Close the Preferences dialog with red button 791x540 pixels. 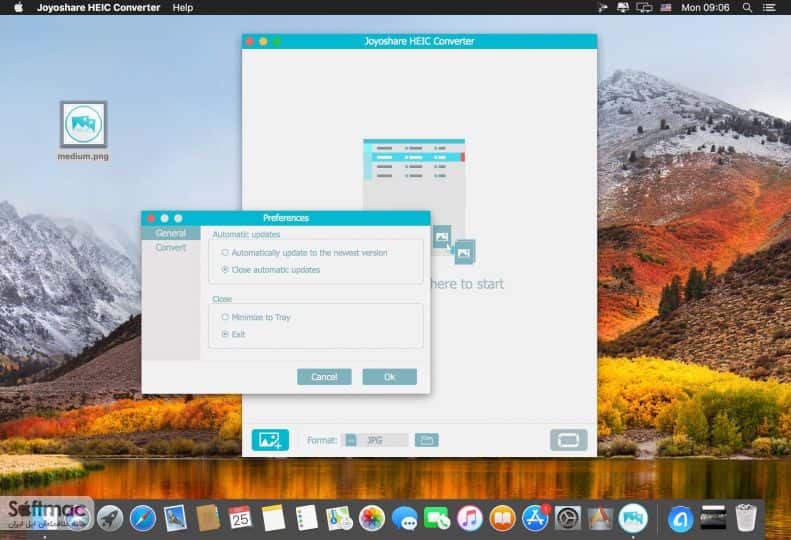[x=151, y=218]
